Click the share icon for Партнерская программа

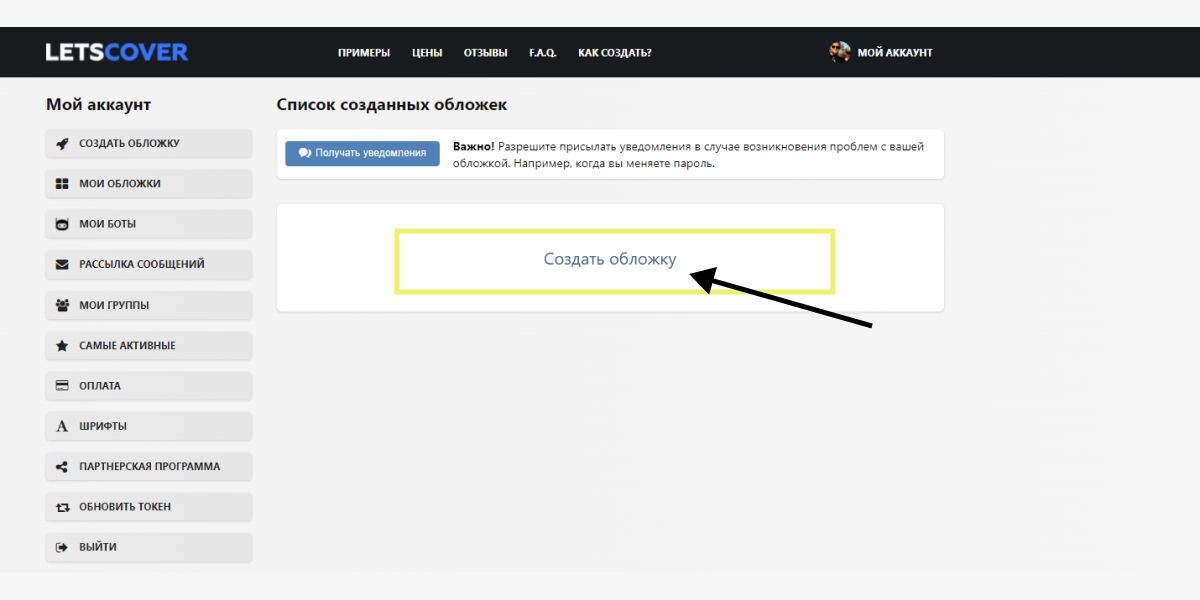pyautogui.click(x=62, y=467)
